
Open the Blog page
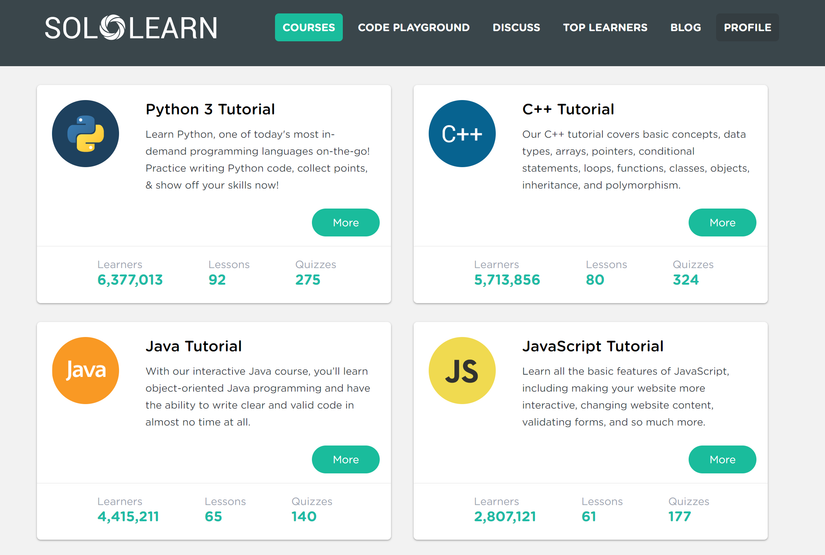pyautogui.click(x=686, y=27)
